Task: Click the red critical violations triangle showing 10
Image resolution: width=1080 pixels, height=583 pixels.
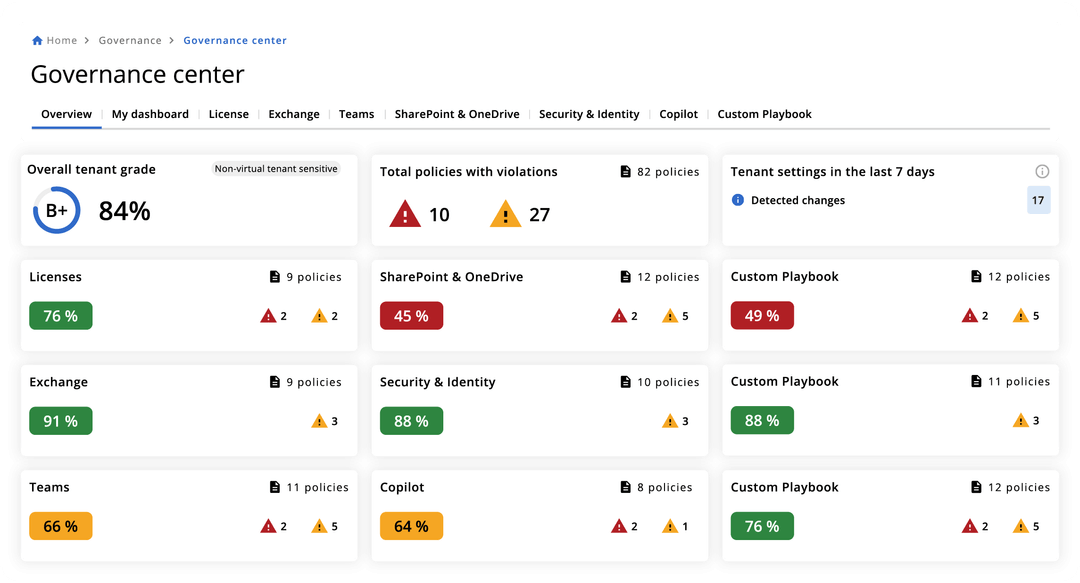Action: point(405,213)
